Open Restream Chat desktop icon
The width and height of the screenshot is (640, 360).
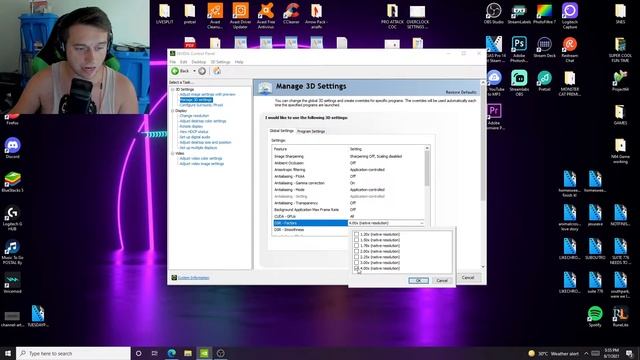point(570,49)
